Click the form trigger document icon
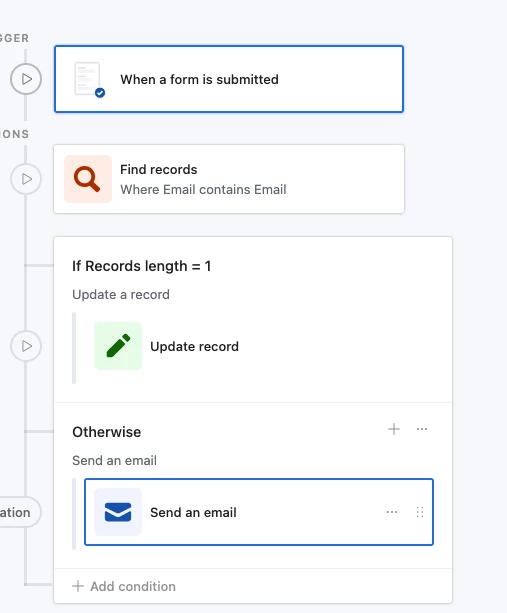The height and width of the screenshot is (613, 507). (89, 79)
